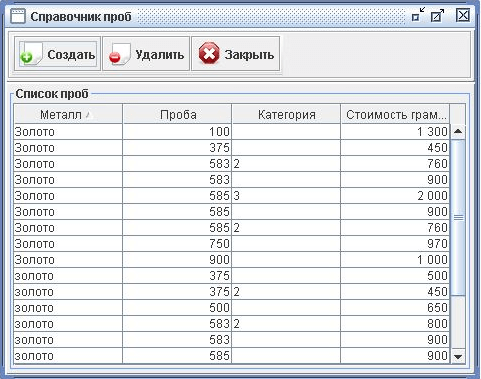Click the scrollbar up arrow
This screenshot has height=379, width=481.
click(458, 131)
